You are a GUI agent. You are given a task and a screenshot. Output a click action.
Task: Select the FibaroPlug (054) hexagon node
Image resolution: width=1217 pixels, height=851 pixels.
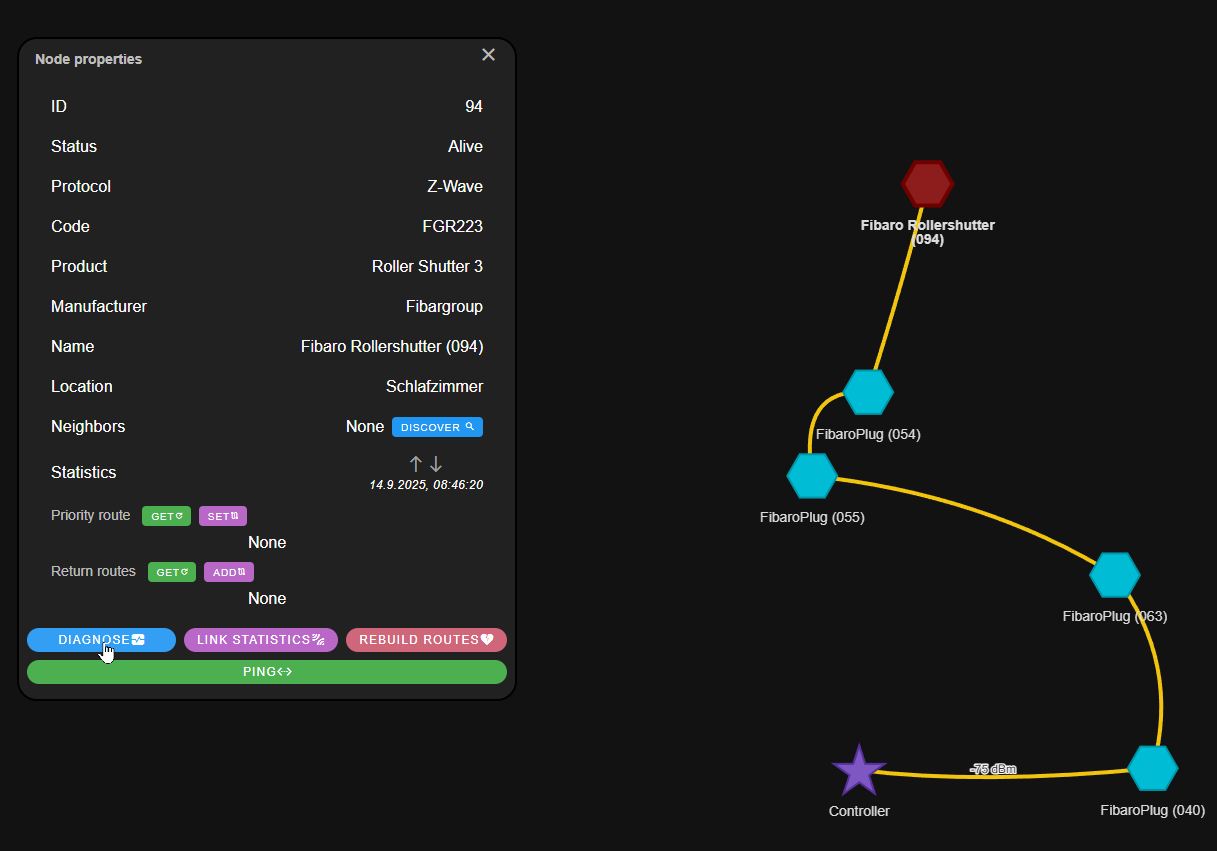(x=867, y=392)
